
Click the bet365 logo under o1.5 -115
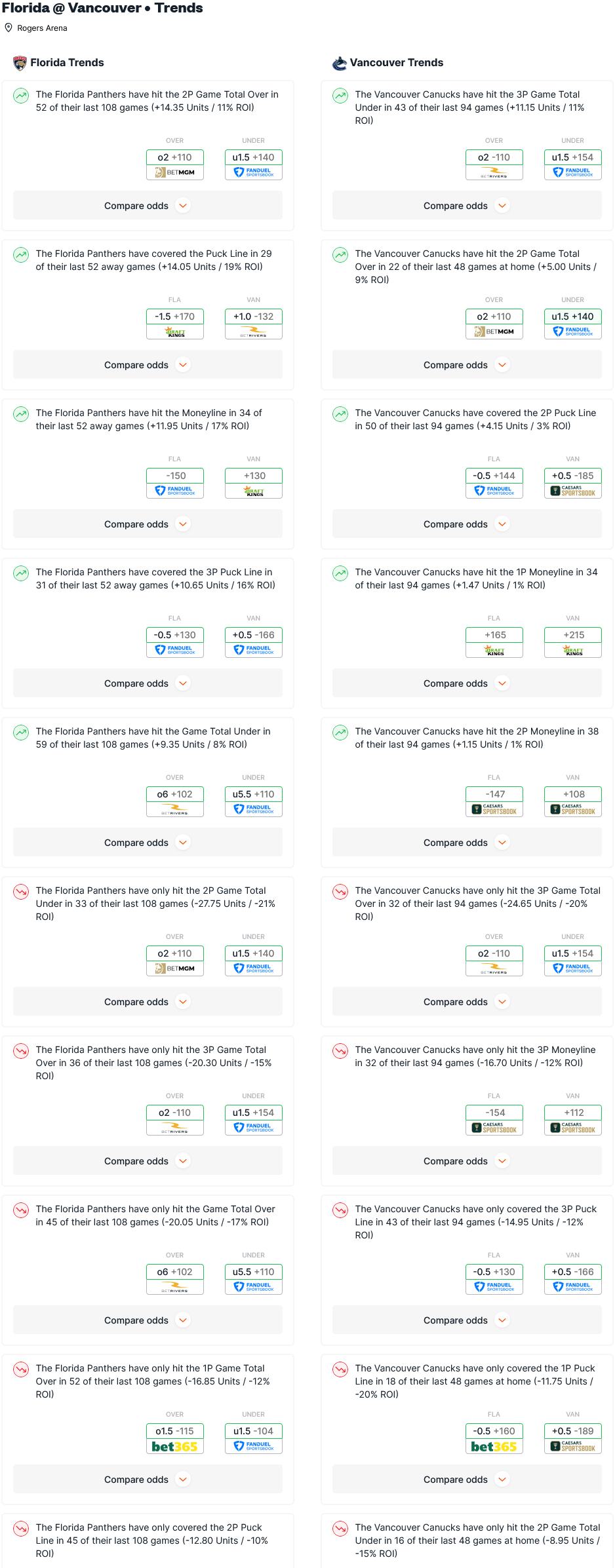(174, 1446)
